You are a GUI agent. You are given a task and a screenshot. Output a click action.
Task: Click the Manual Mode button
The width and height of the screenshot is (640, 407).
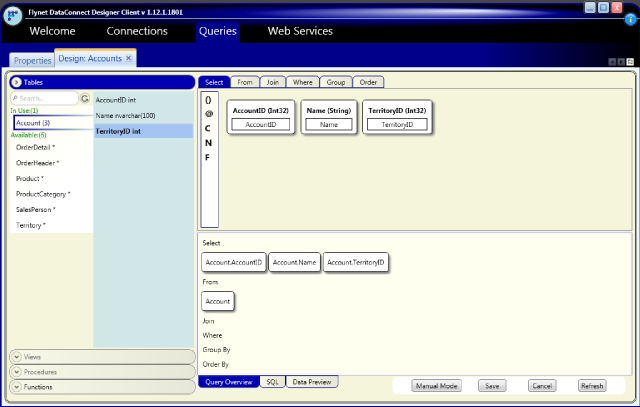tap(436, 386)
